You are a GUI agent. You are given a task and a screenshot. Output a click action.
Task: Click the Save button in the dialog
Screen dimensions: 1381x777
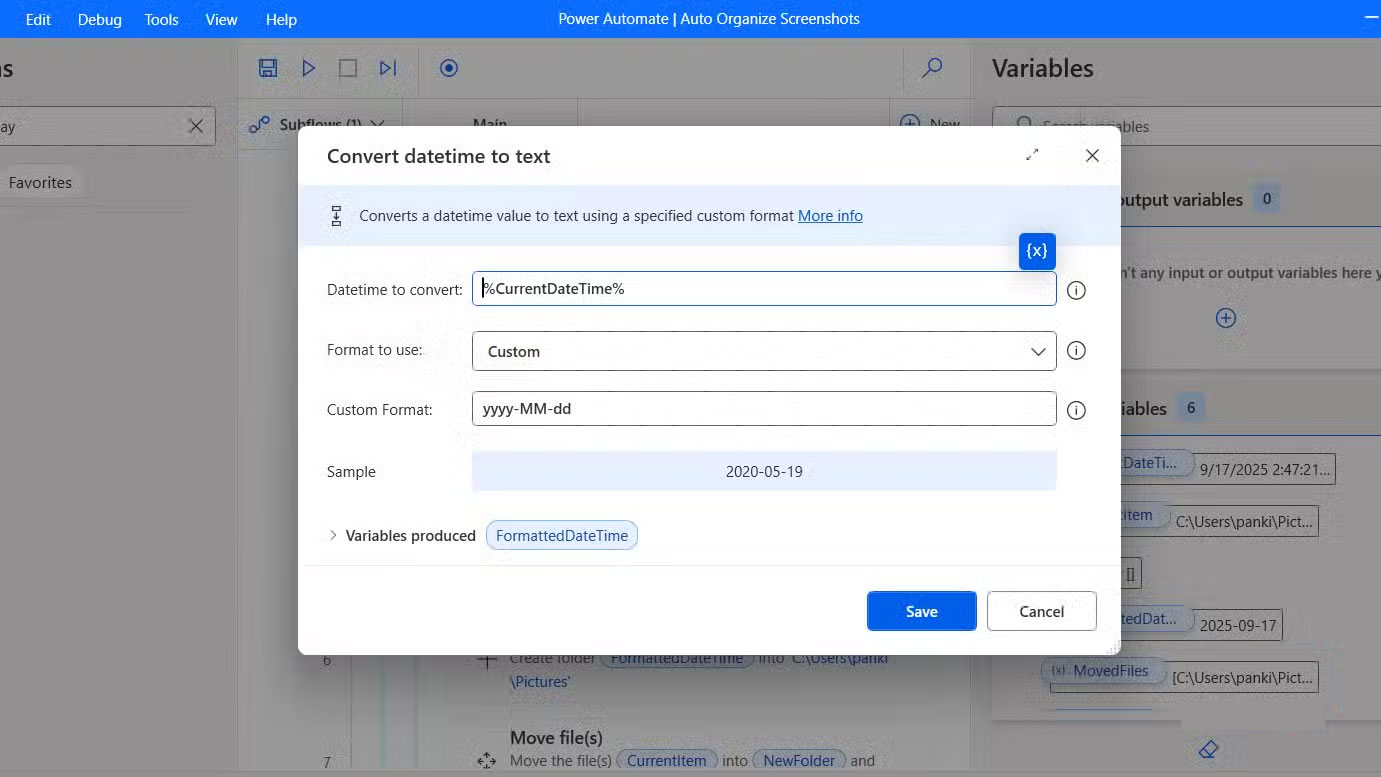coord(921,611)
